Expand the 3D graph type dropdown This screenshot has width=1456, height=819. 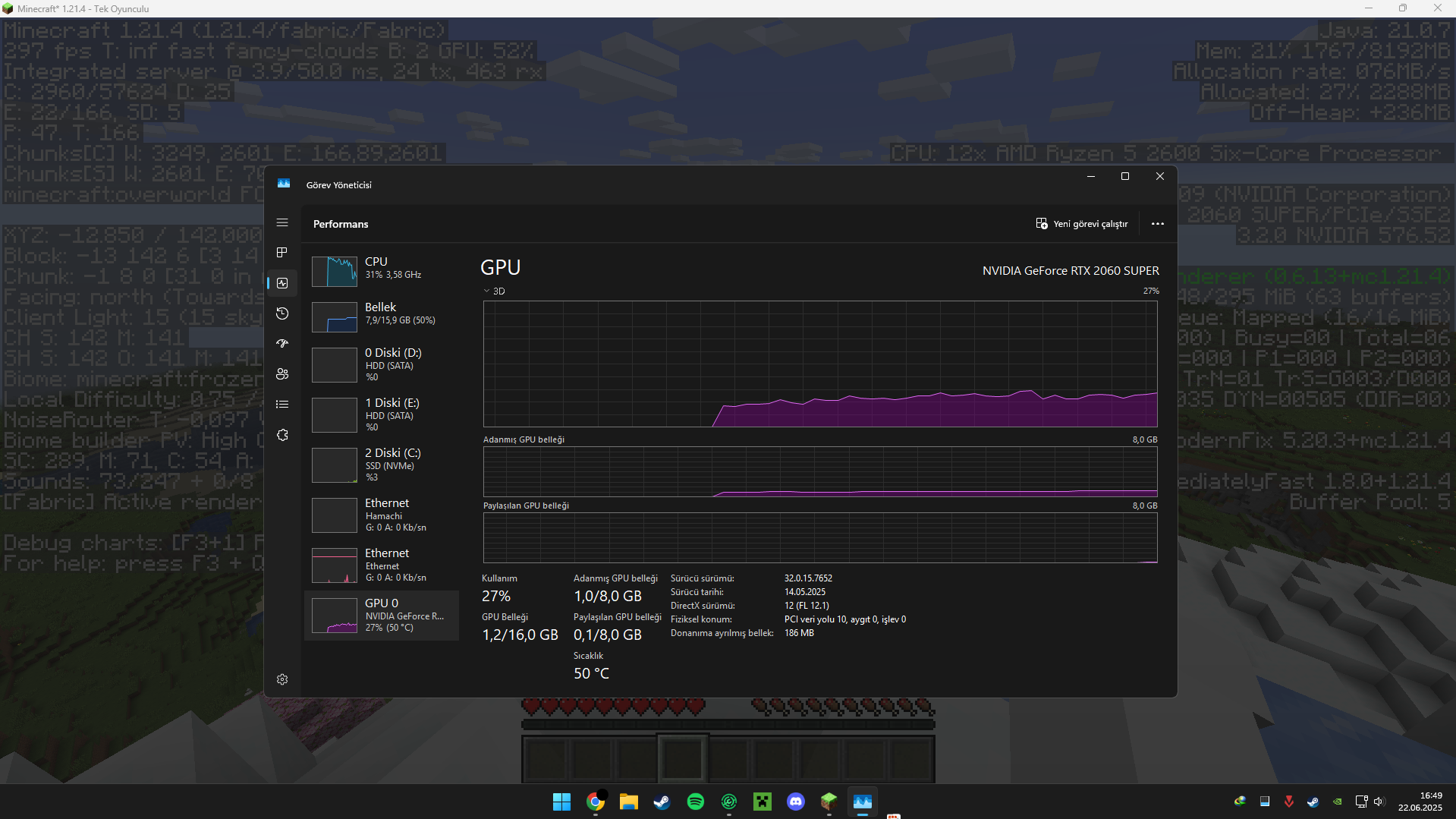494,291
